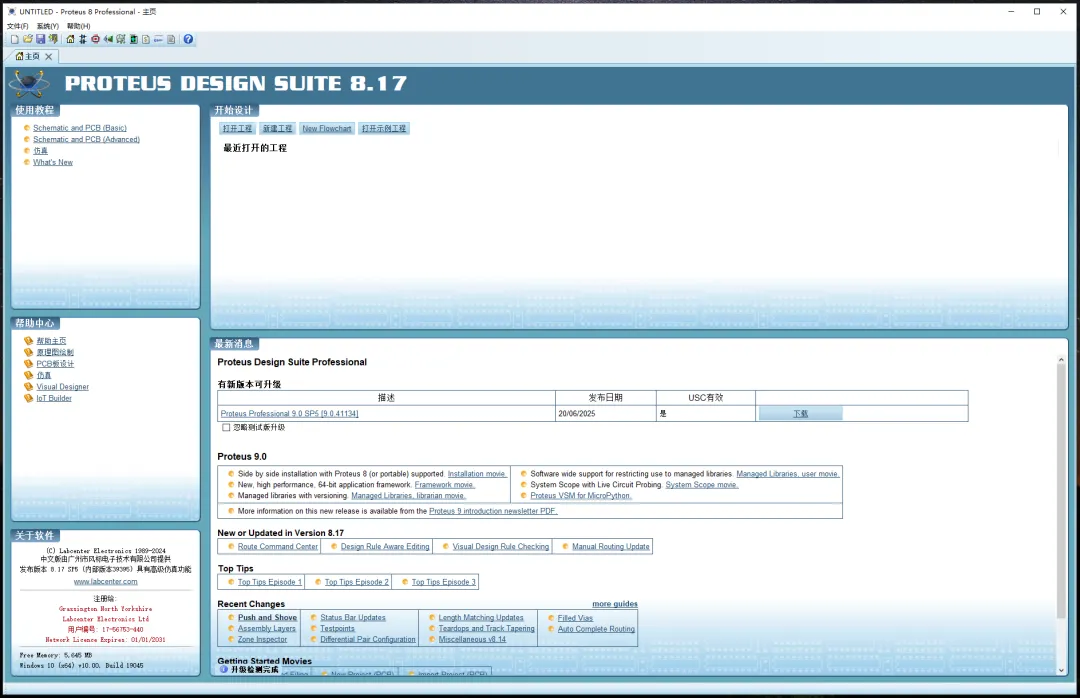
Task: Open the Design Explorer toolbar icon
Action: click(x=134, y=39)
